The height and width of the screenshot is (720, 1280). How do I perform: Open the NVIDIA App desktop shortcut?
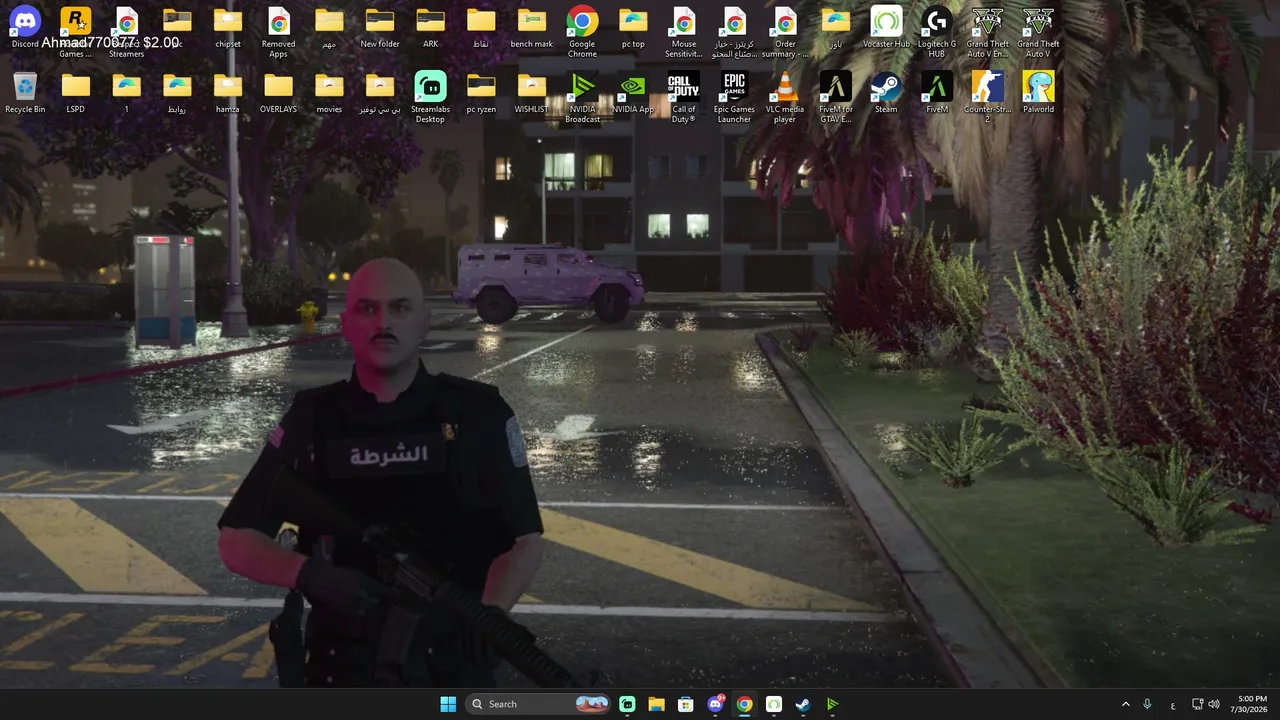(x=633, y=93)
